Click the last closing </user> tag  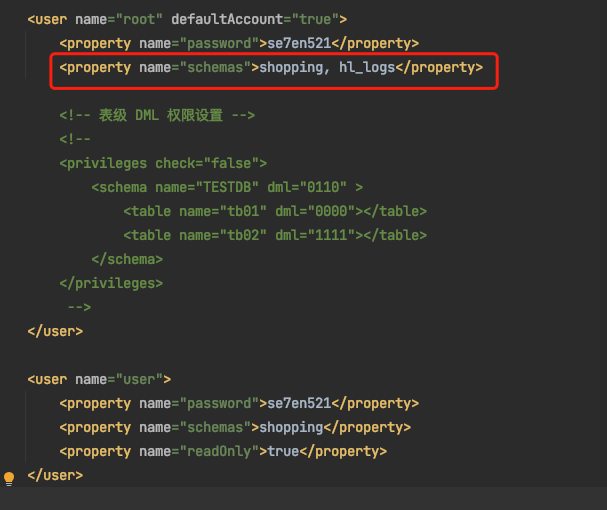(x=55, y=475)
